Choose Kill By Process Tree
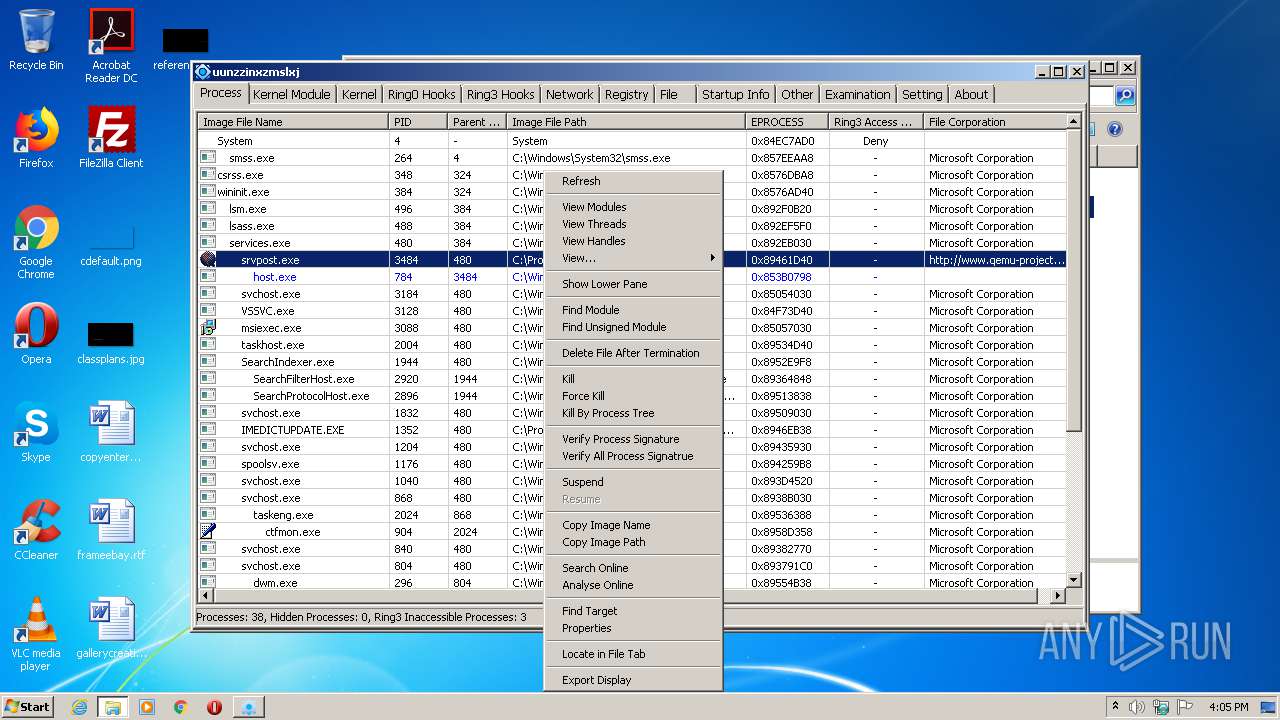The image size is (1280, 720). (633, 413)
